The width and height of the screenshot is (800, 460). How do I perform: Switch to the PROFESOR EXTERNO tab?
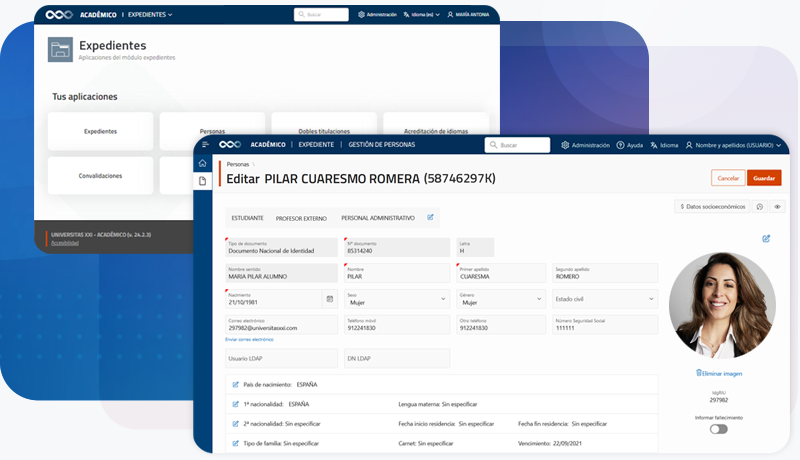(301, 217)
